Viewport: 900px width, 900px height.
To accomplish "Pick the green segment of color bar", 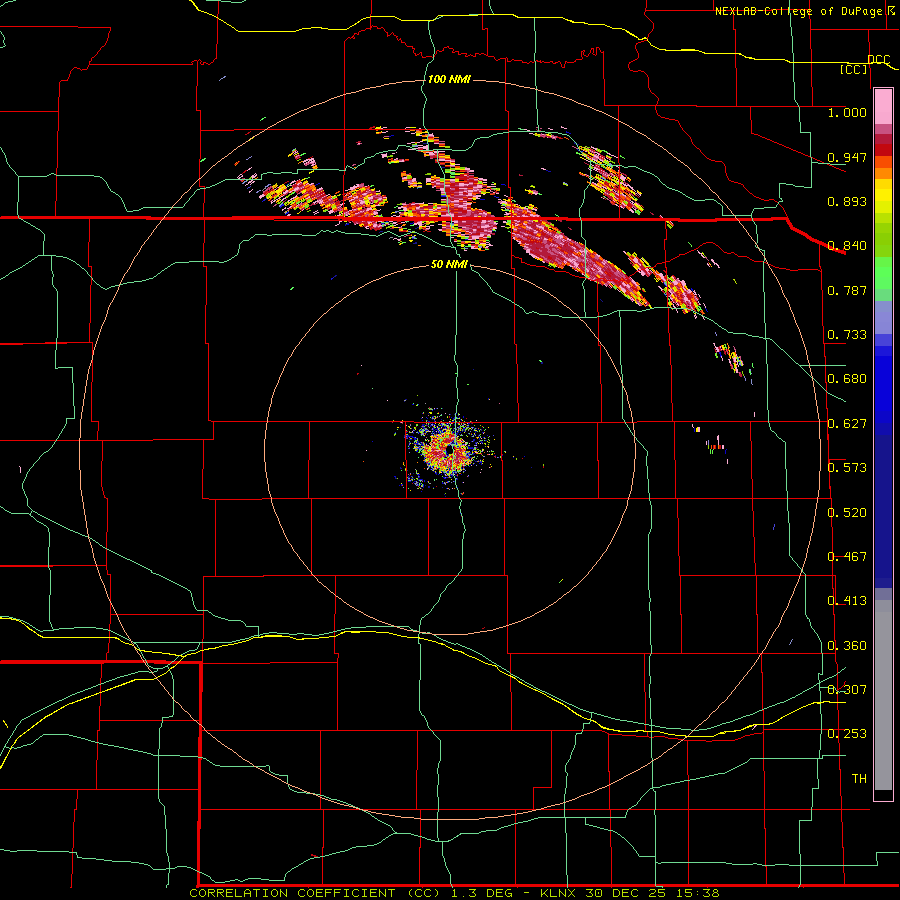I will (x=883, y=273).
